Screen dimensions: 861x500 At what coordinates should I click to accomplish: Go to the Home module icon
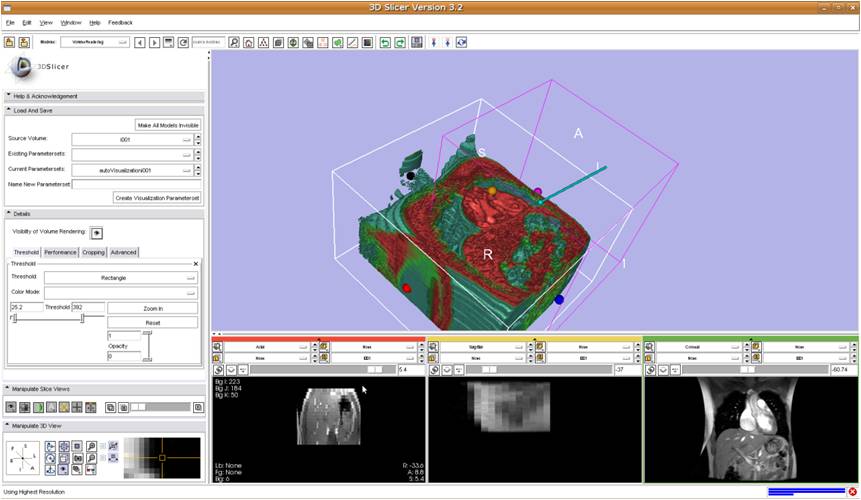(249, 42)
